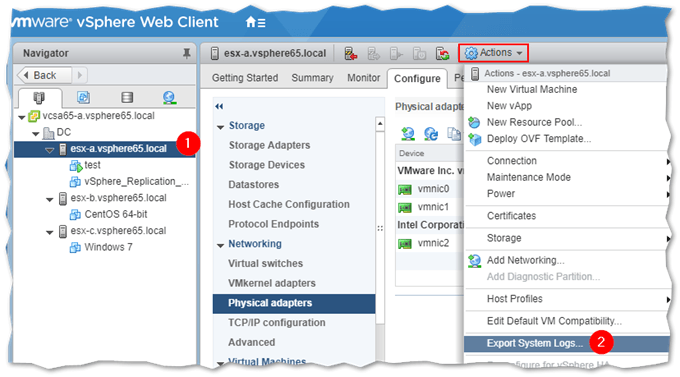The image size is (680, 377).
Task: Click host icon next to esx-a.vsphere65.local title
Action: point(214,53)
